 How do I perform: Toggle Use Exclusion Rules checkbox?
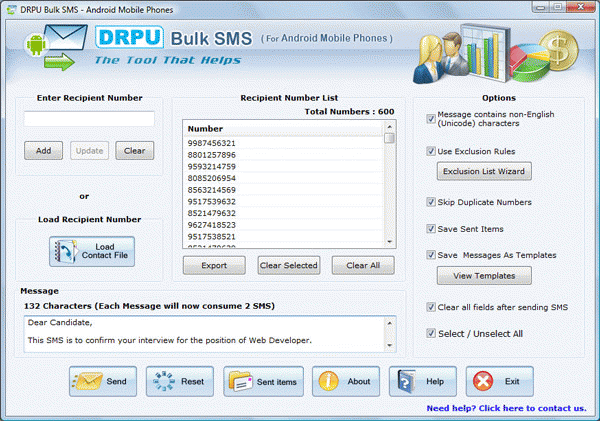[x=431, y=151]
